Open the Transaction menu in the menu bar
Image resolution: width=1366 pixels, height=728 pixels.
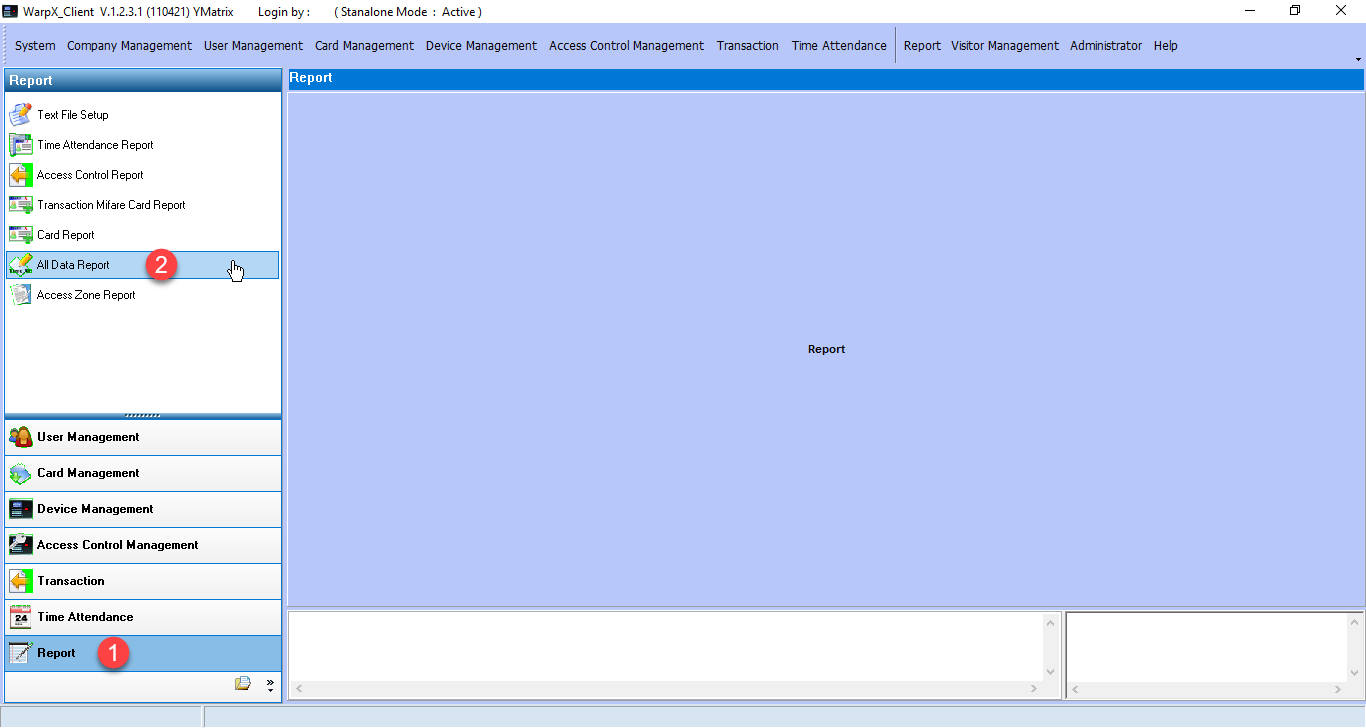[747, 45]
